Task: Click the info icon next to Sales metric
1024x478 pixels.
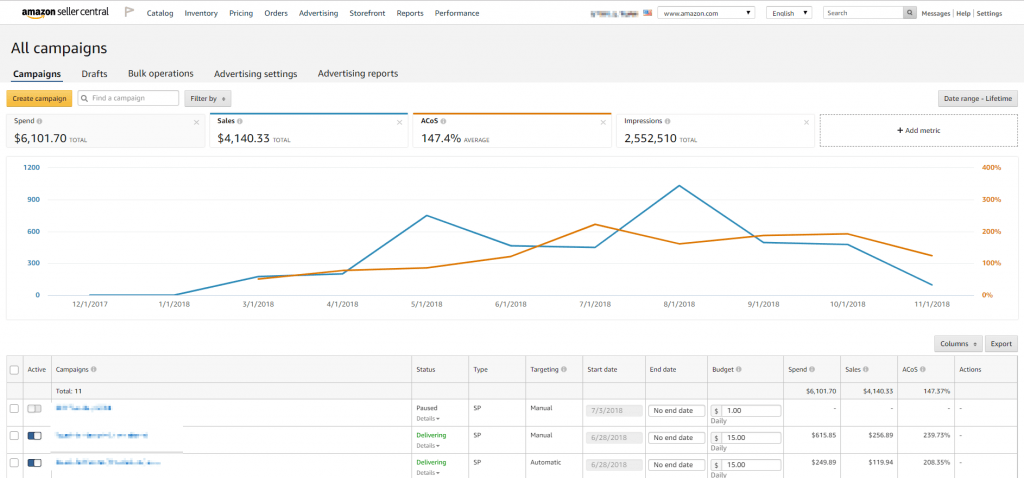Action: pyautogui.click(x=240, y=121)
